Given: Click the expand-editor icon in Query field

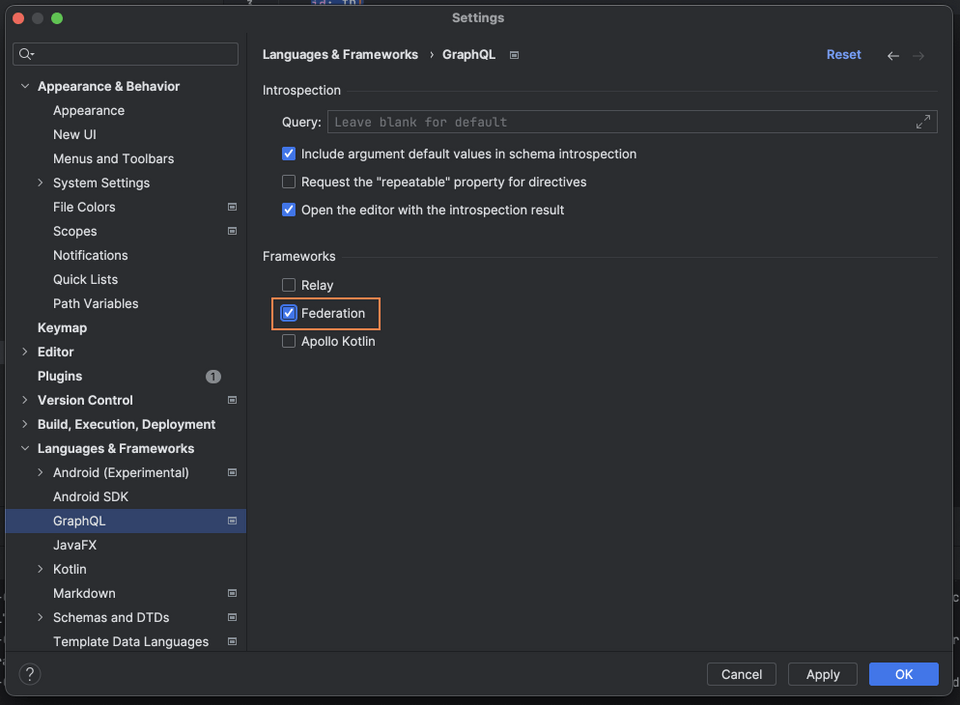Looking at the screenshot, I should (x=922, y=121).
